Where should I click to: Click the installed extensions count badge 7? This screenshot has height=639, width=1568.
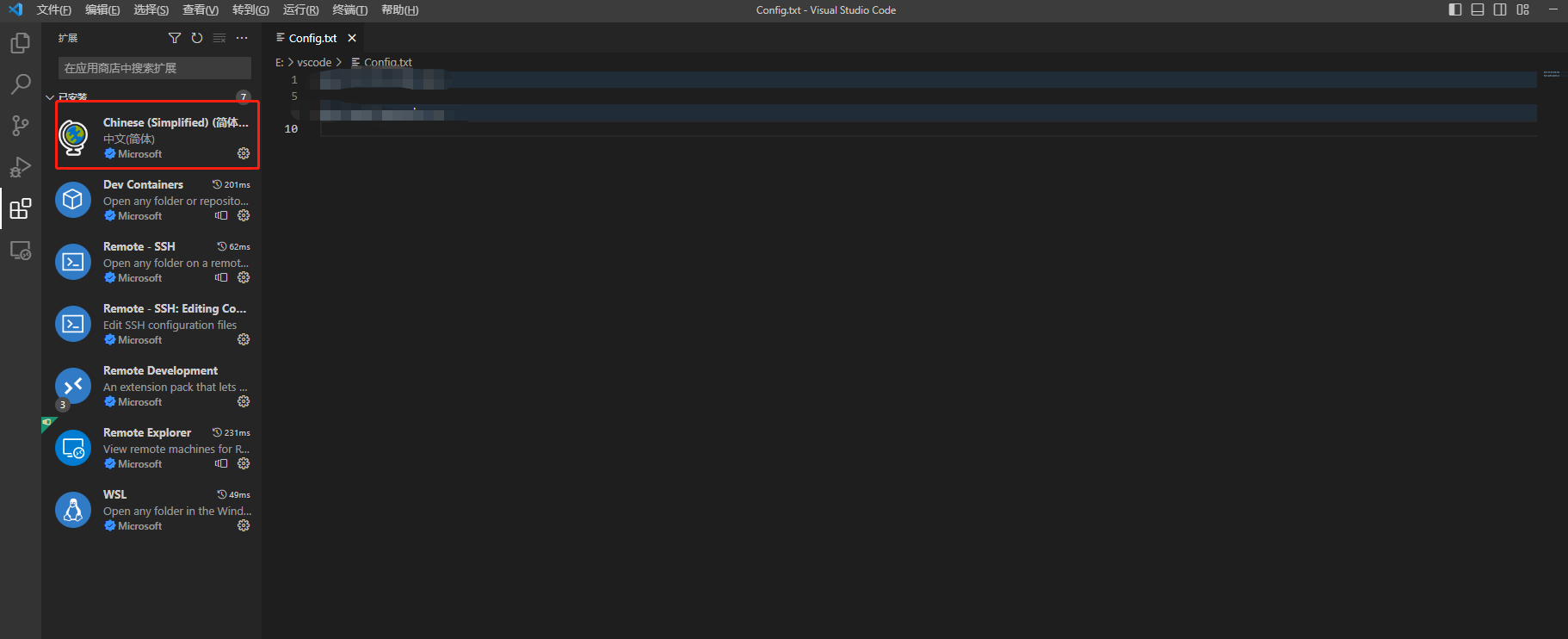[244, 96]
